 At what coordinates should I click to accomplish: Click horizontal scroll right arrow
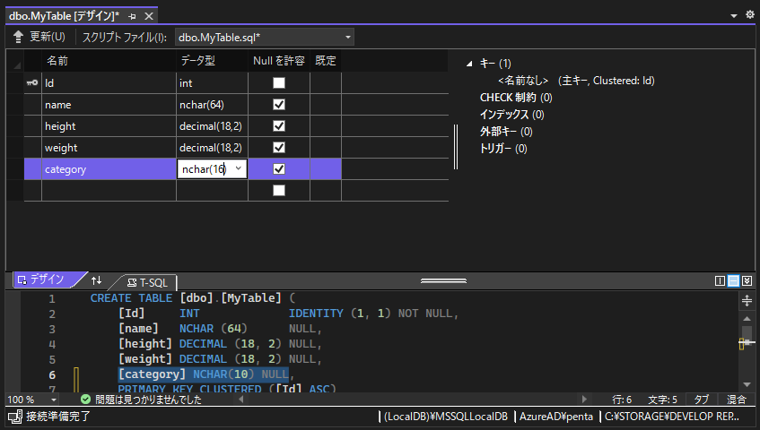click(584, 399)
